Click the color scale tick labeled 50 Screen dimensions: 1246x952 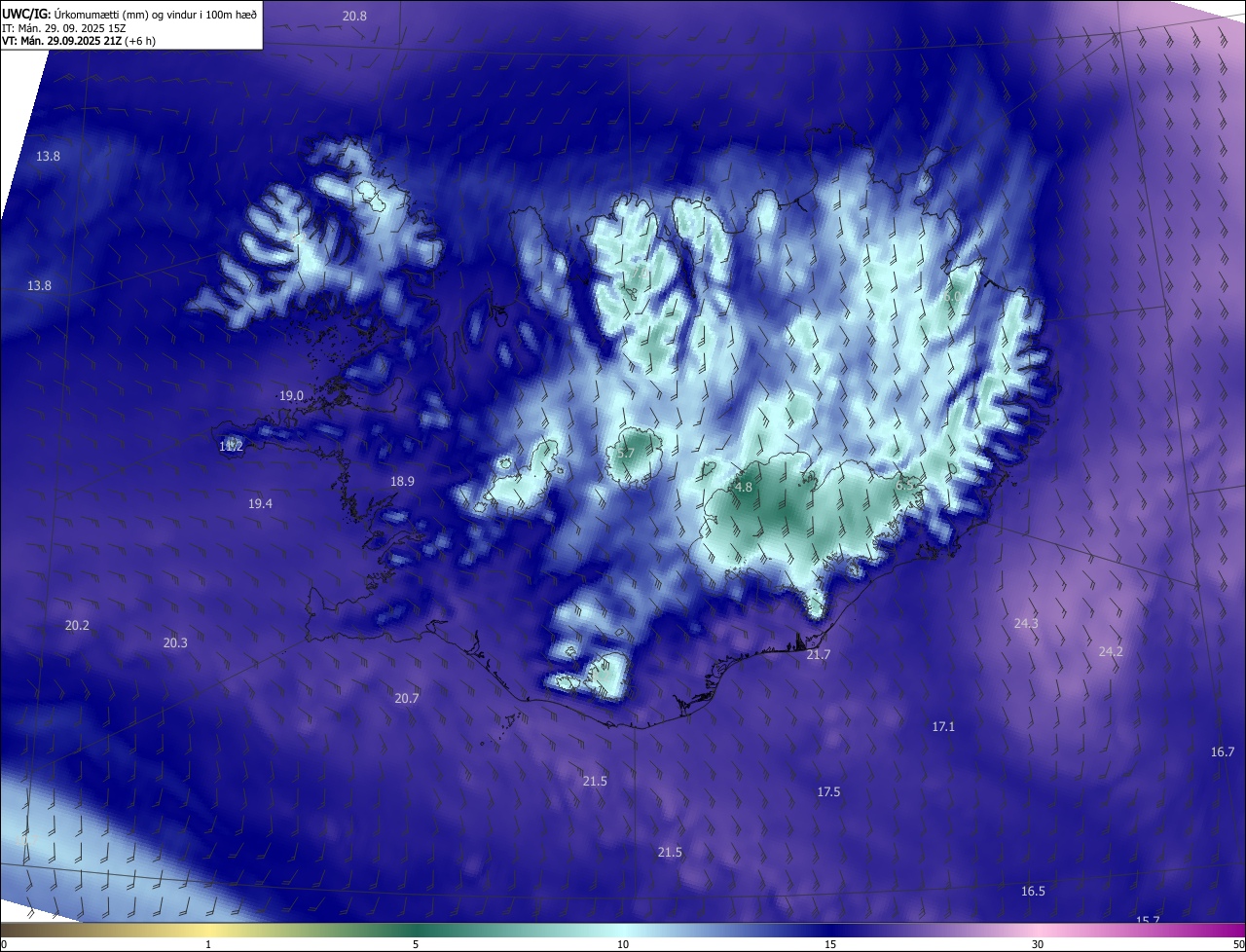(1238, 944)
